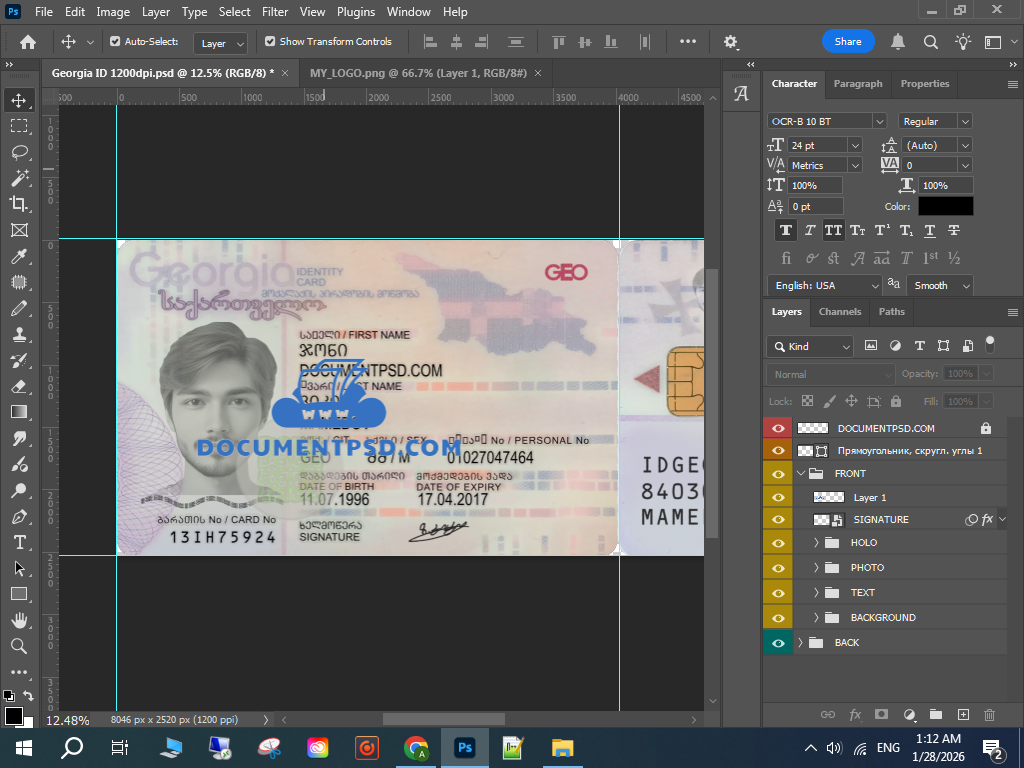Click the delete layer trash icon
Image resolution: width=1024 pixels, height=768 pixels.
(990, 715)
